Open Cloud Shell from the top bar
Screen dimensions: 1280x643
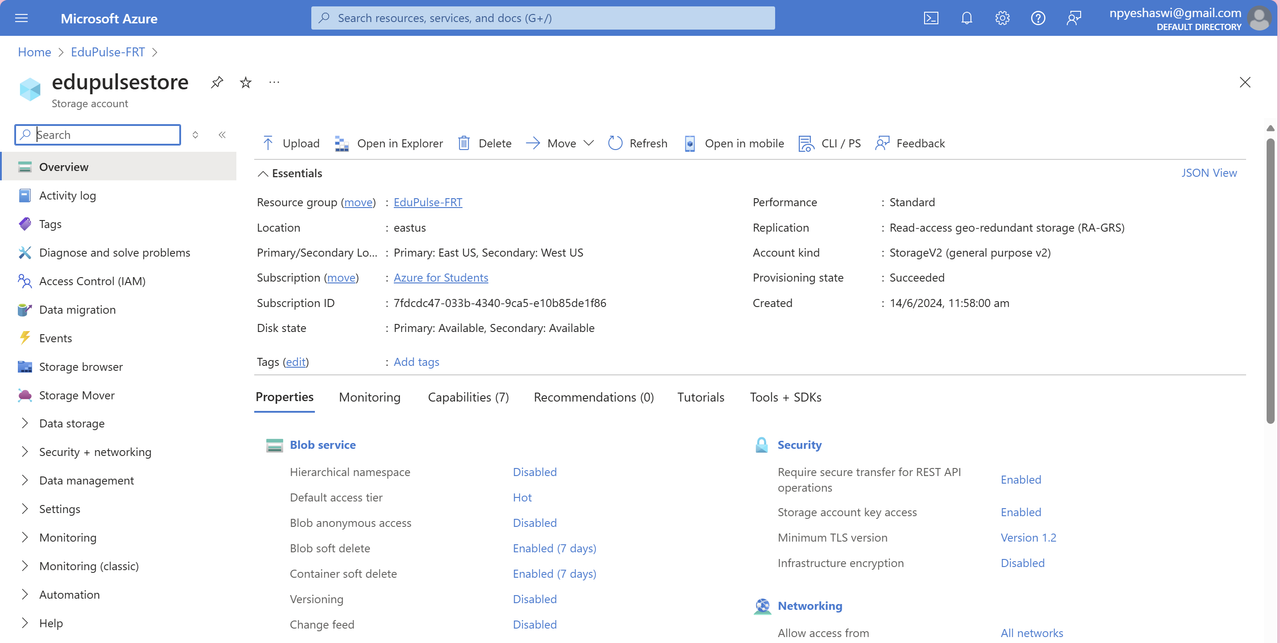coord(931,18)
